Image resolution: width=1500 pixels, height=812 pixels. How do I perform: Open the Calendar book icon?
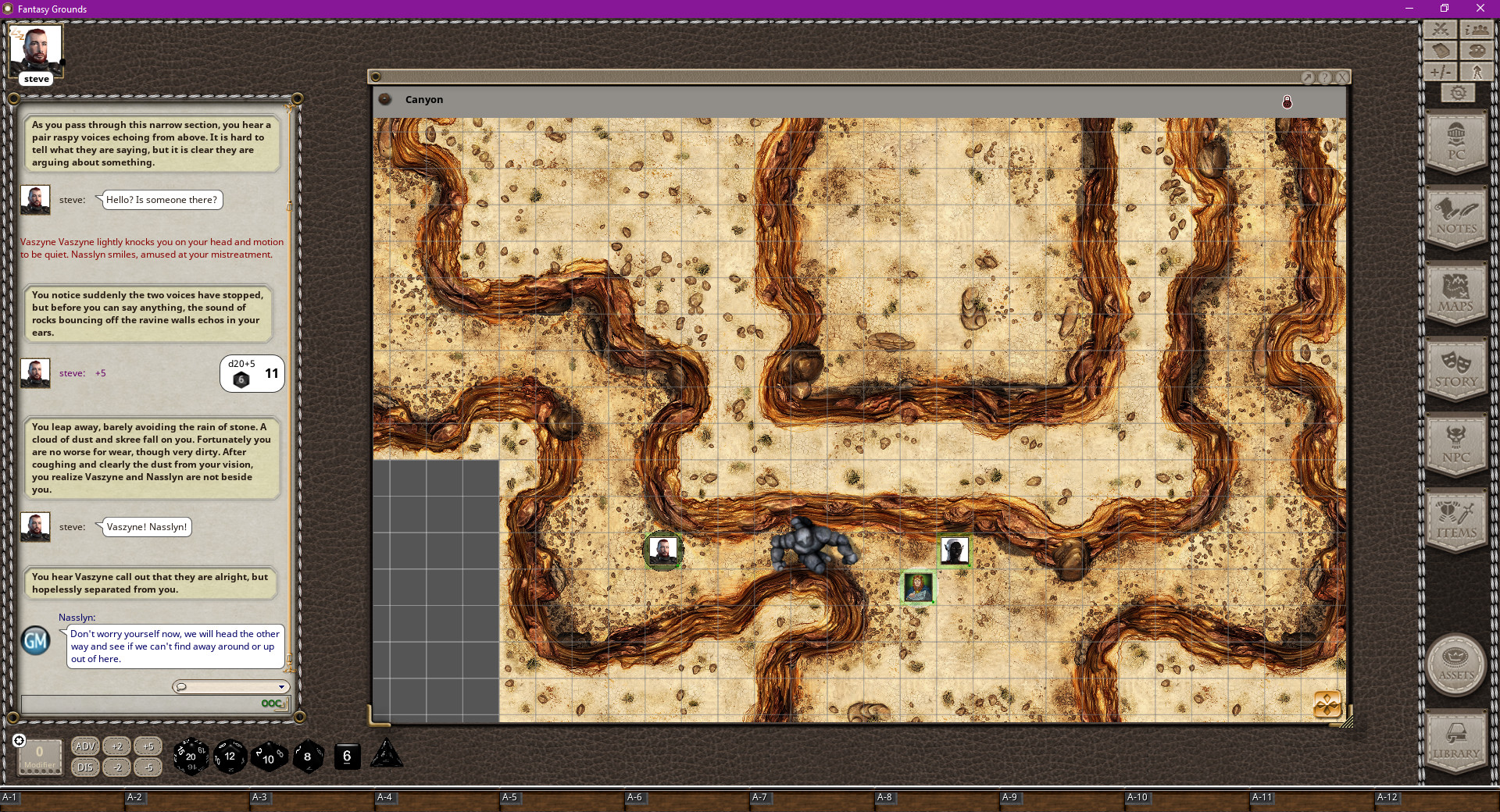[1440, 49]
